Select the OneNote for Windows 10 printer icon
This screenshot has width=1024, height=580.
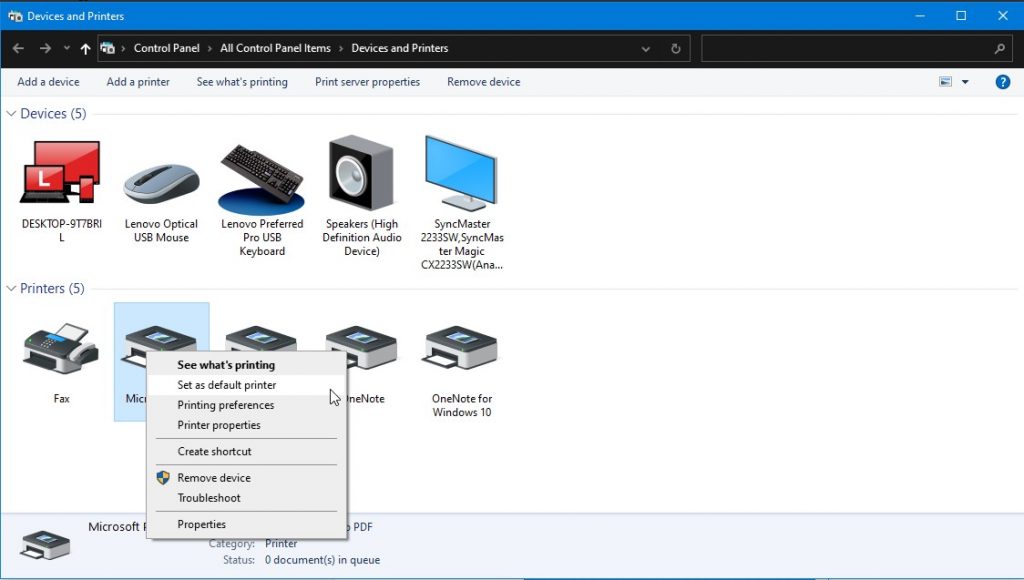point(461,347)
